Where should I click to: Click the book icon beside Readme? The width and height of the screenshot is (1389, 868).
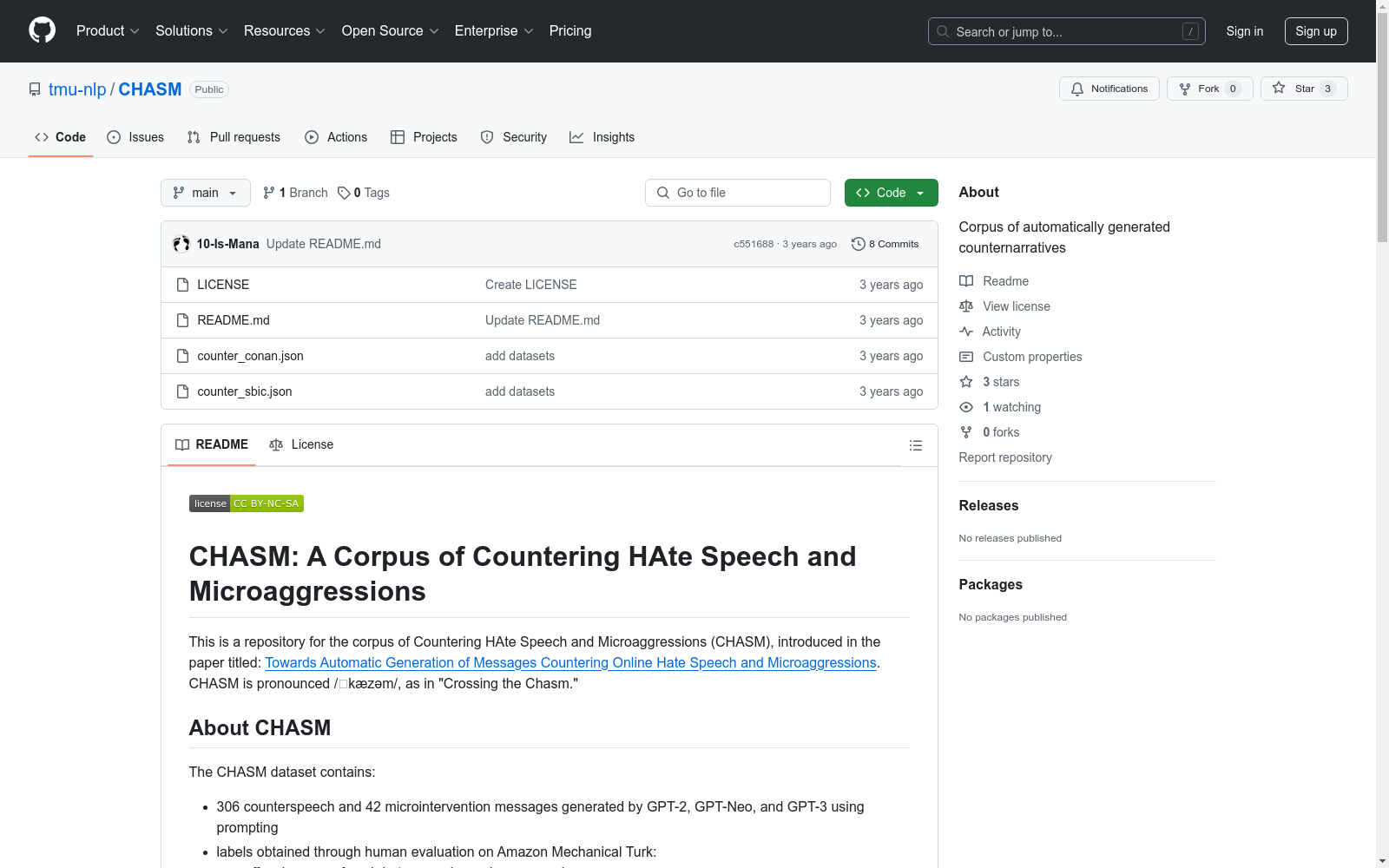point(966,281)
